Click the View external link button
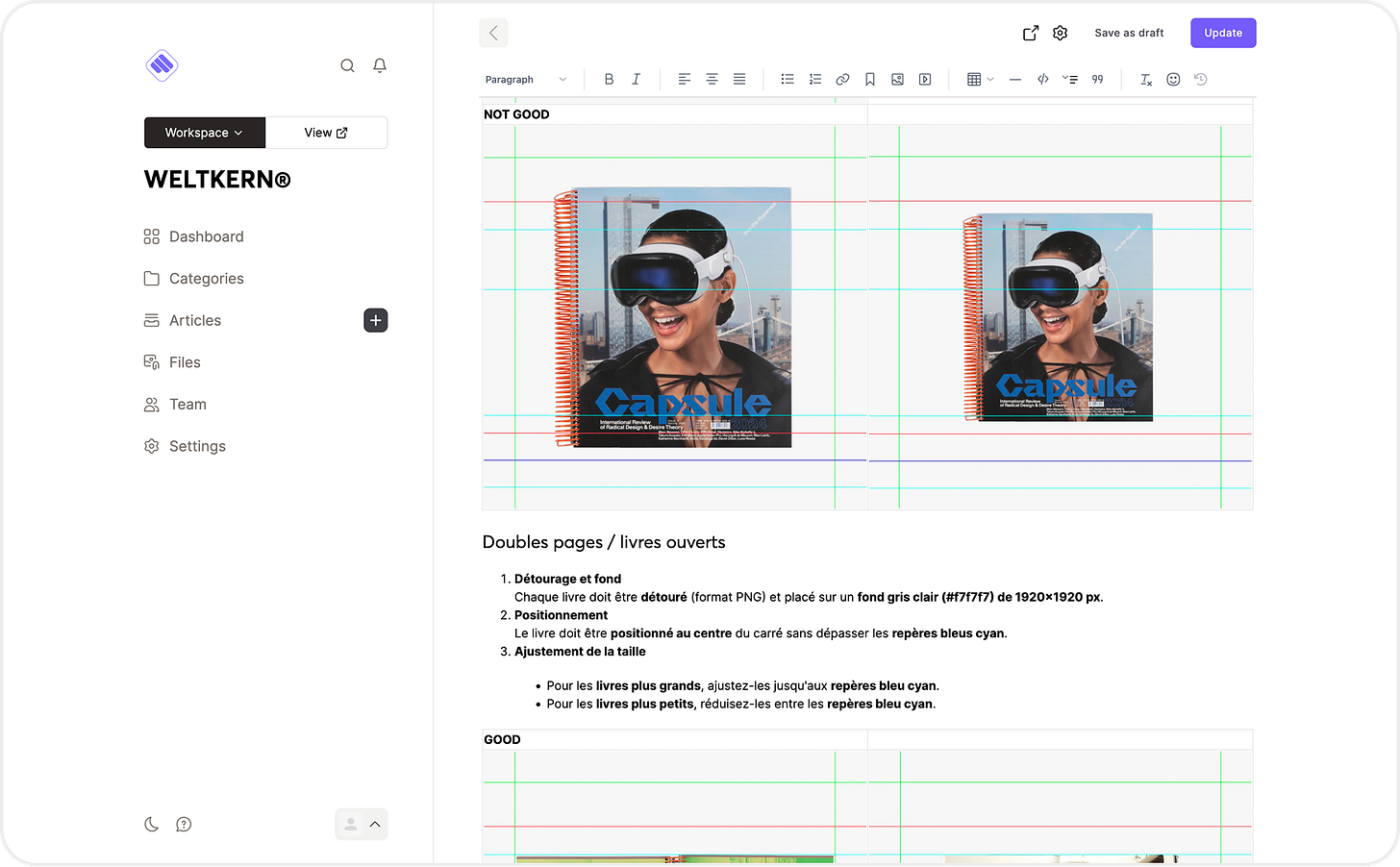 click(326, 133)
